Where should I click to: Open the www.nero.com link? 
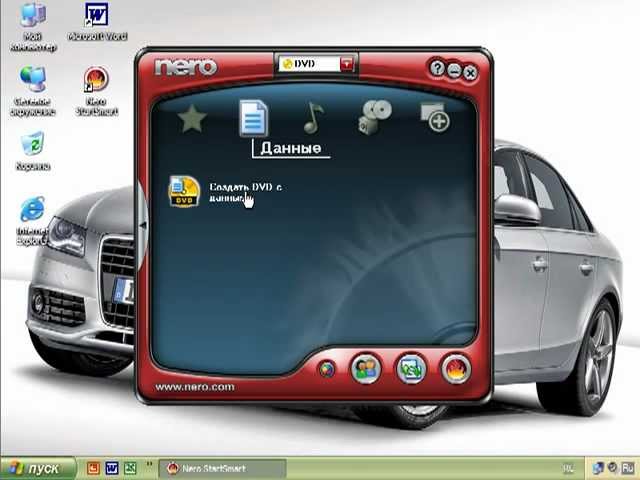(x=195, y=387)
